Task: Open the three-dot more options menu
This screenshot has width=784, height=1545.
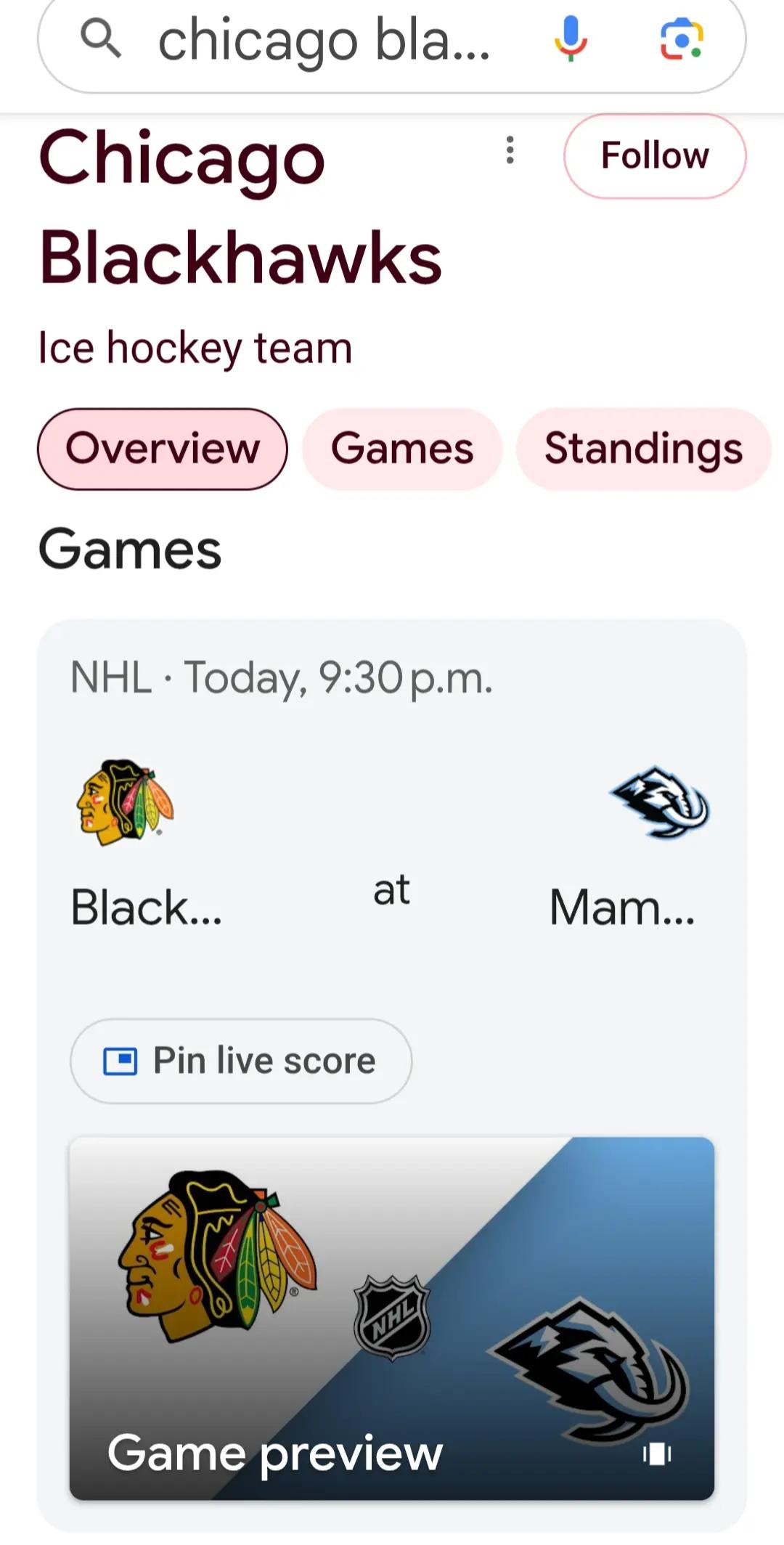Action: [x=510, y=150]
